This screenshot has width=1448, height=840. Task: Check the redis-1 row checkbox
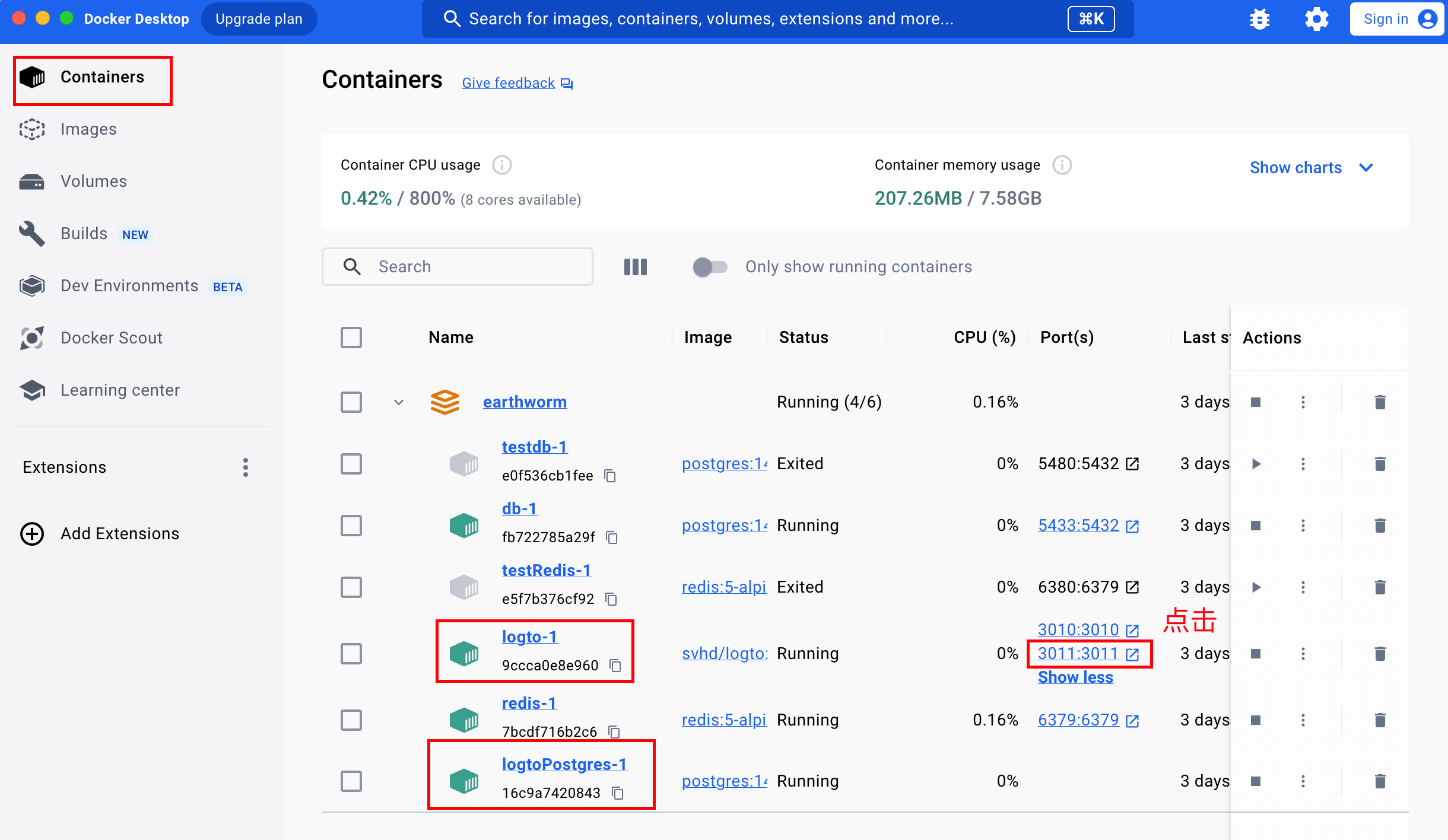(x=351, y=720)
